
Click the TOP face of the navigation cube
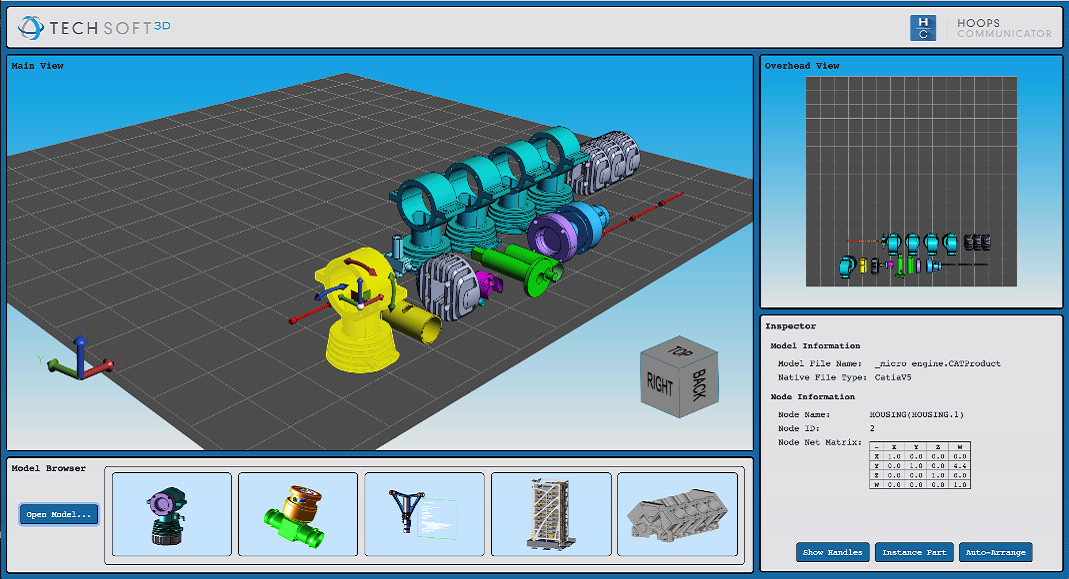tap(678, 352)
